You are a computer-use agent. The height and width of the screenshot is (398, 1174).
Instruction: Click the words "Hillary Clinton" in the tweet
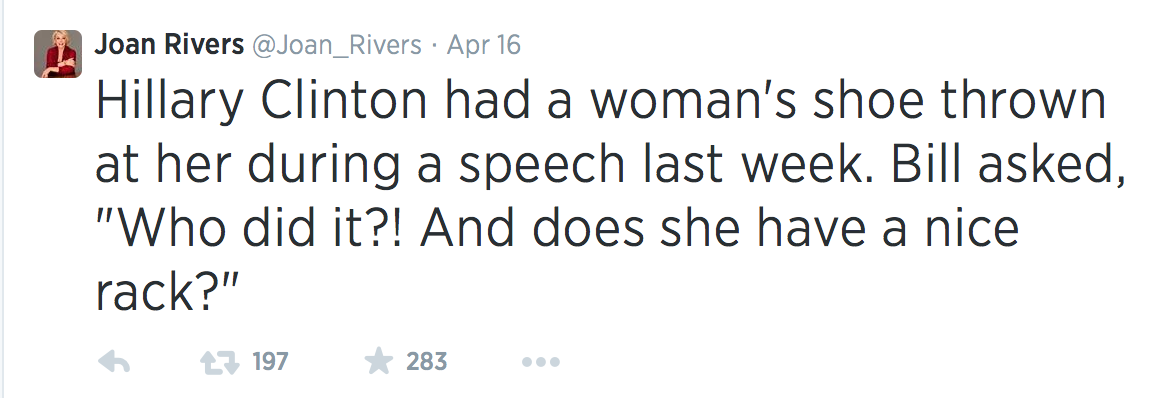[261, 102]
